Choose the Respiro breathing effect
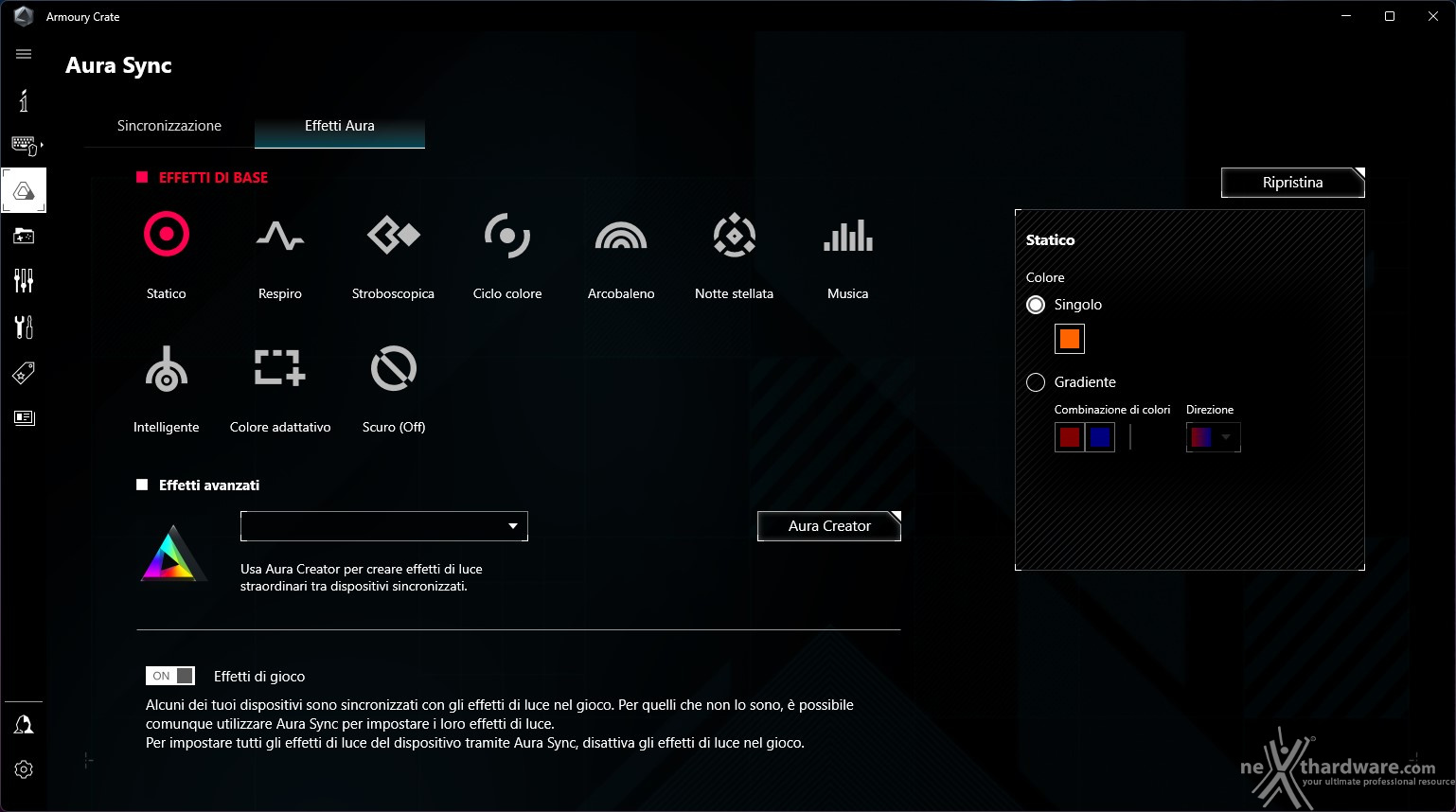Viewport: 1456px width, 812px height. click(280, 235)
